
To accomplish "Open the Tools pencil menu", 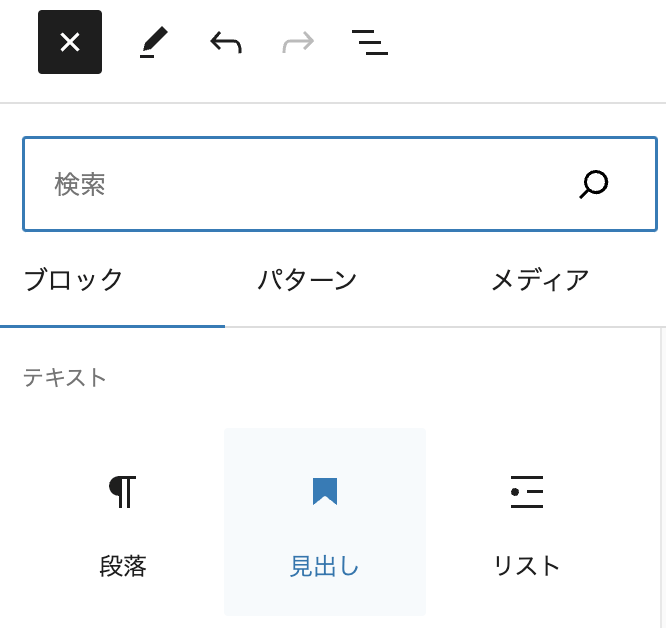I will coord(154,42).
